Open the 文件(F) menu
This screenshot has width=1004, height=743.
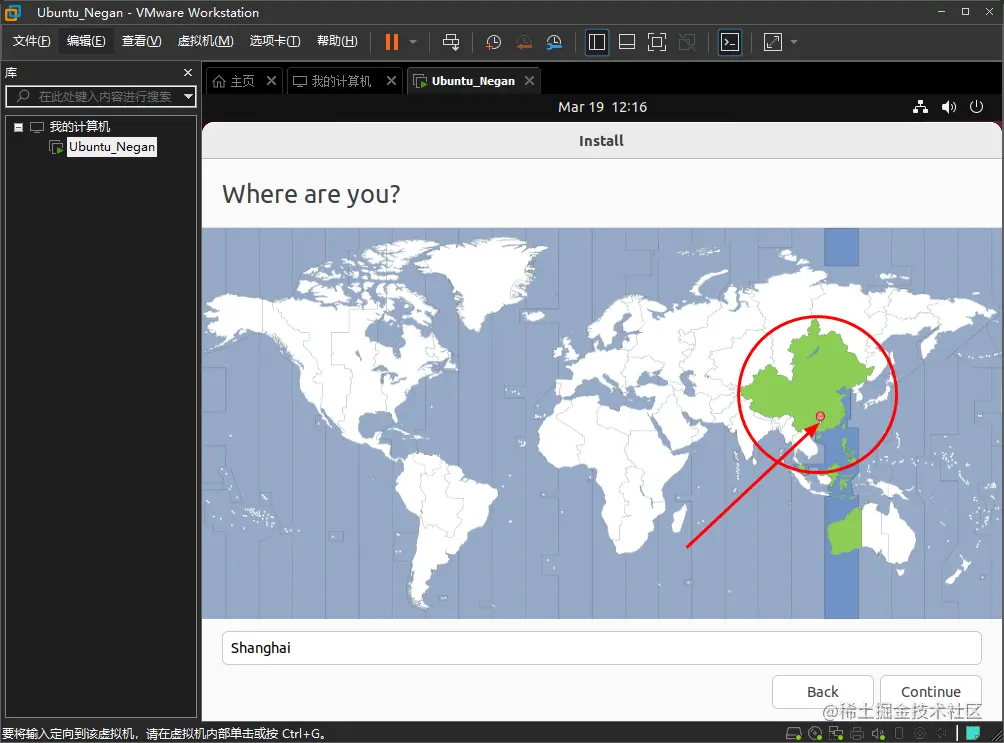31,41
